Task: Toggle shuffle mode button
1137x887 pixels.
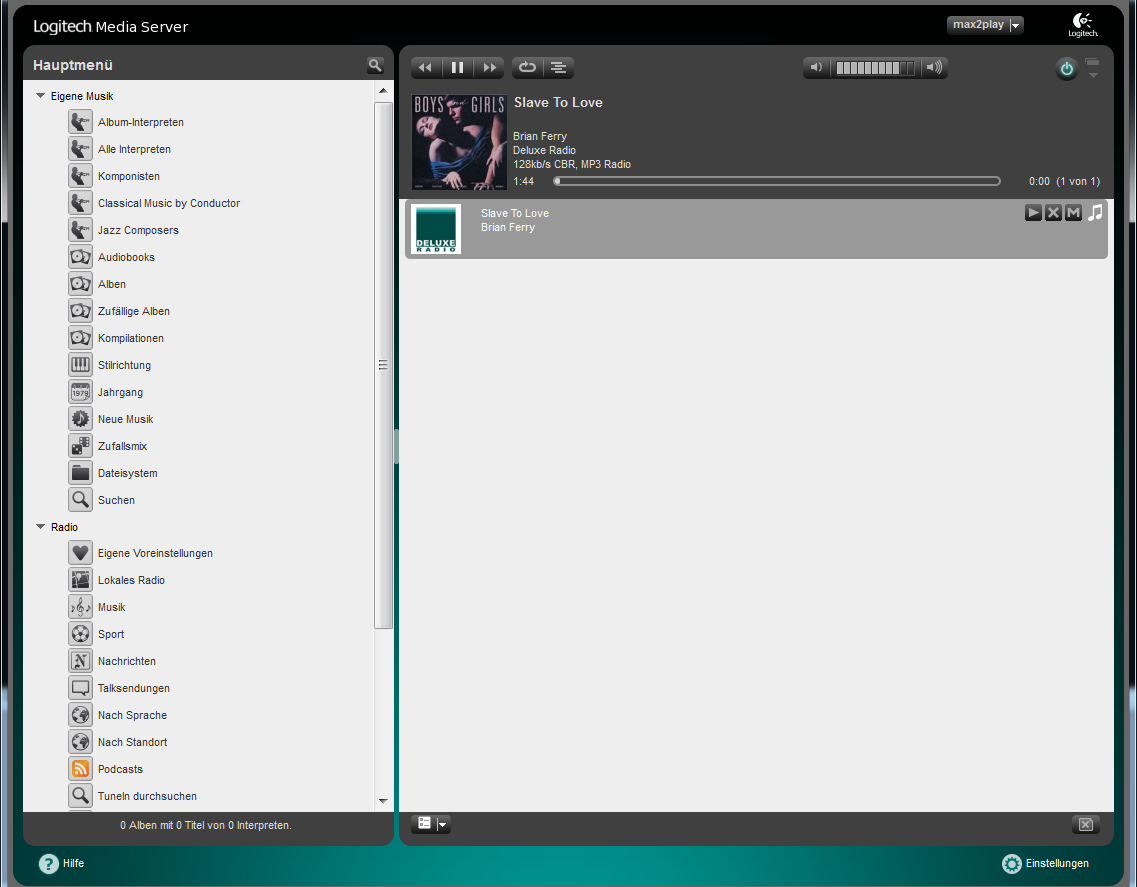Action: point(558,67)
